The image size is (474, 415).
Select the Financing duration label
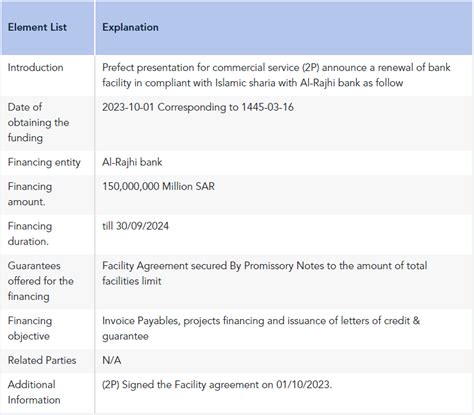pos(30,234)
